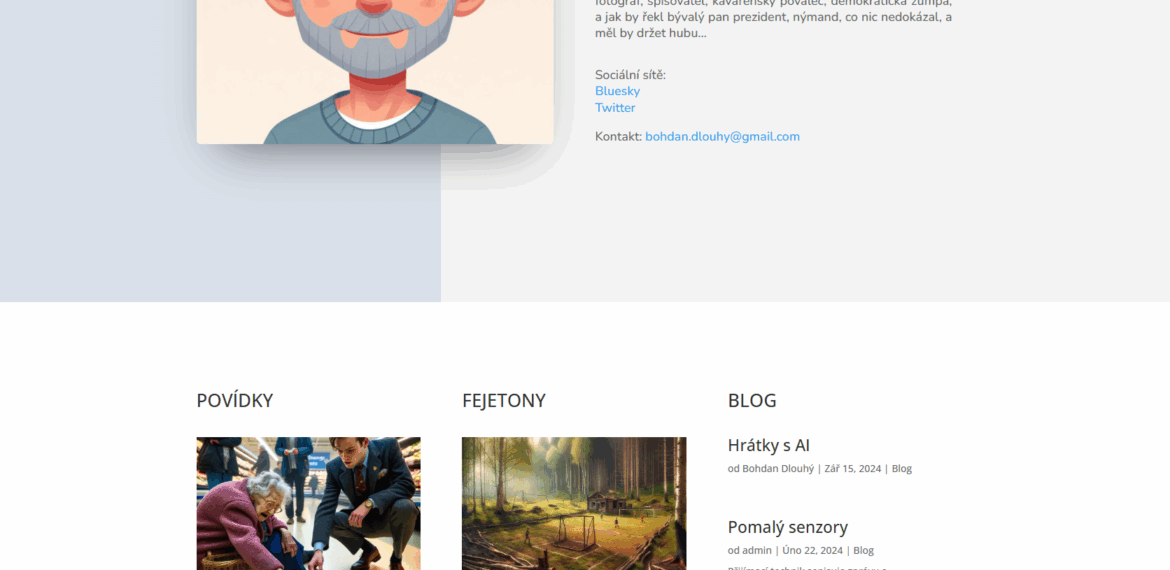The height and width of the screenshot is (570, 1170).
Task: Click the Úno 22, 2024 post date
Action: (812, 551)
